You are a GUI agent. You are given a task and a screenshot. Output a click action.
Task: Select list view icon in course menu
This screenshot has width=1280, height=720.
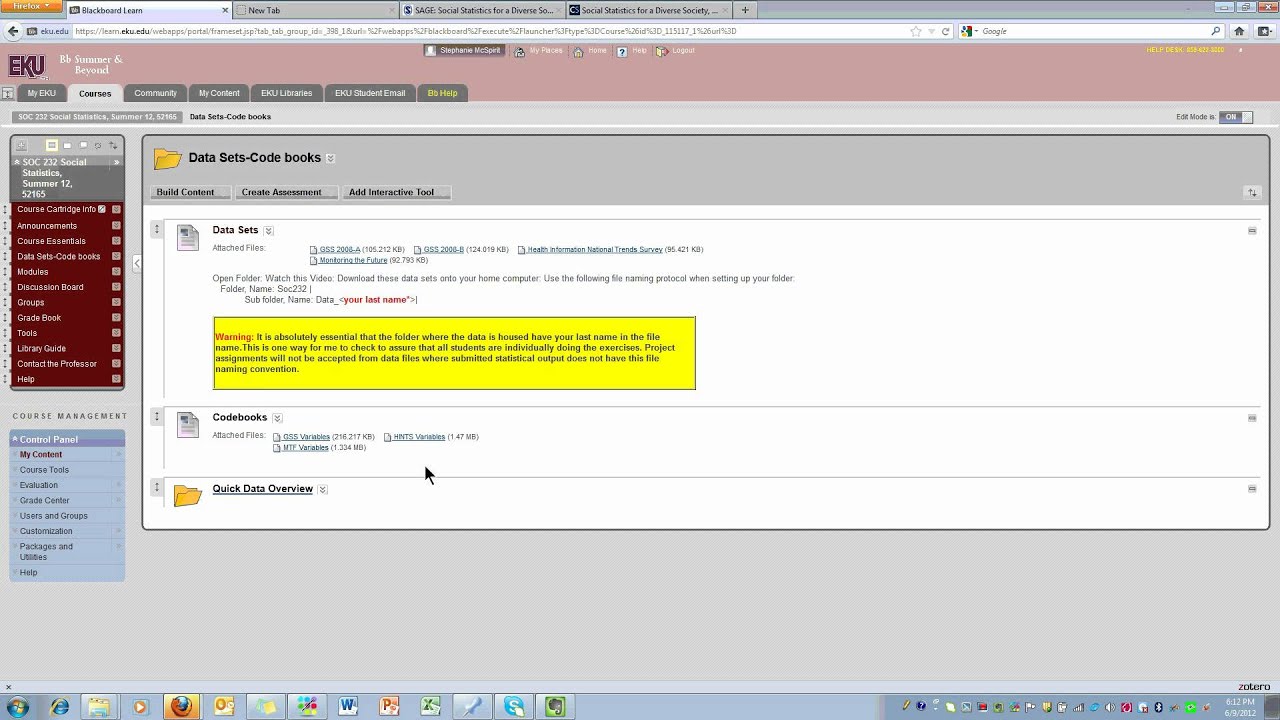[52, 146]
